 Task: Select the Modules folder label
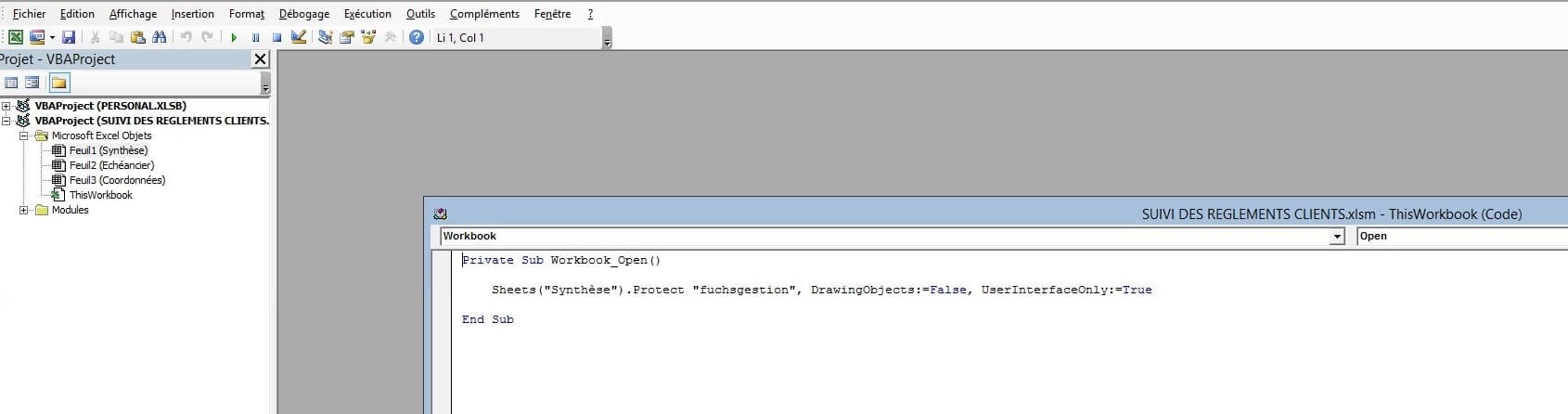pyautogui.click(x=70, y=210)
